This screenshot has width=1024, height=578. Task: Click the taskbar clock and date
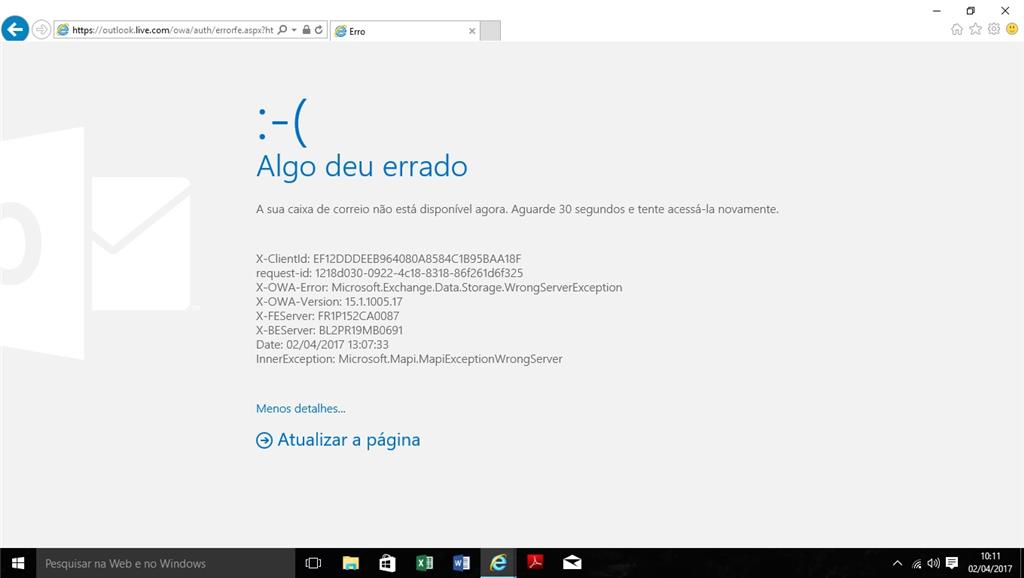click(990, 563)
